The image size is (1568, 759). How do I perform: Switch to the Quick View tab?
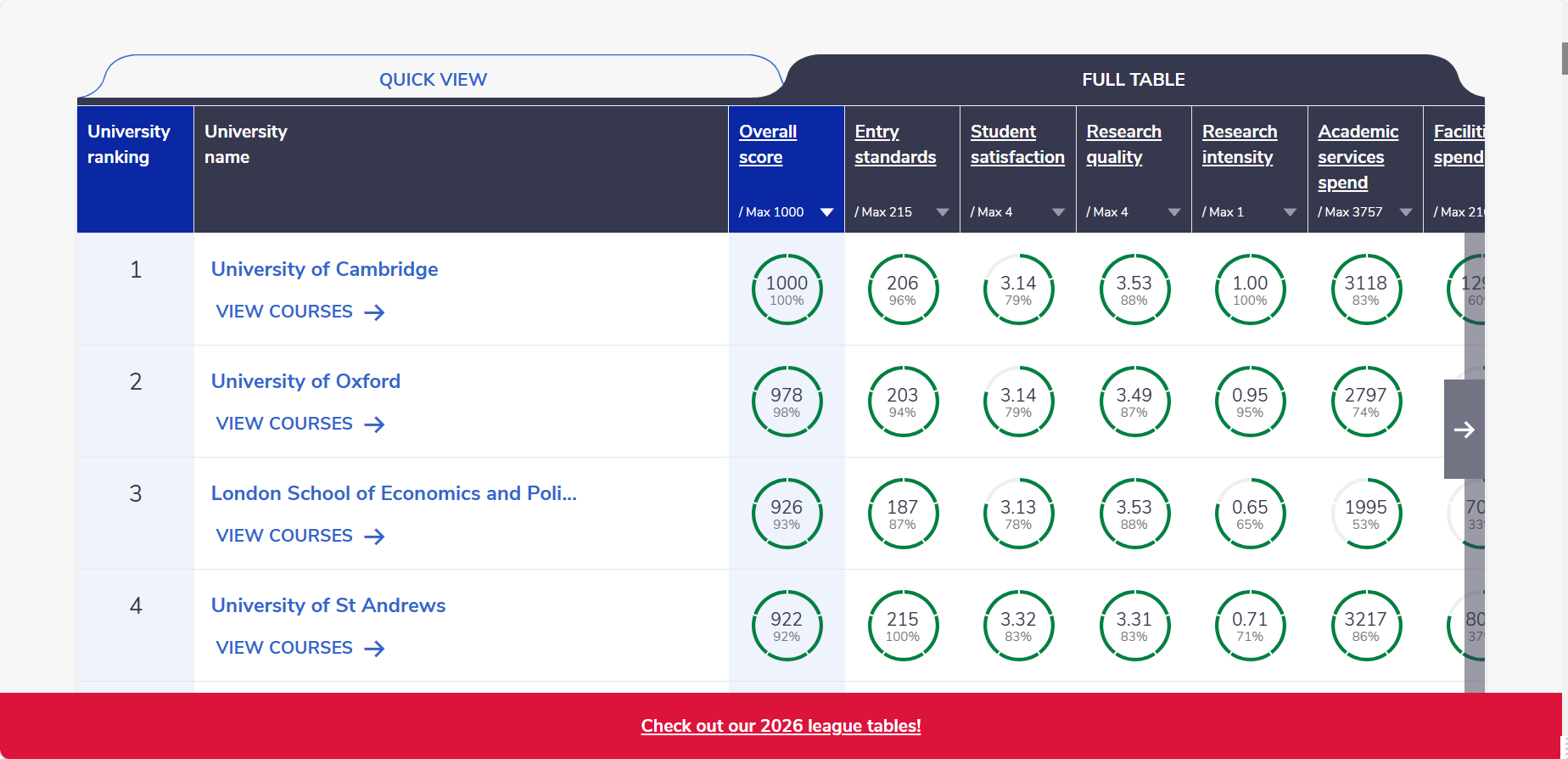pos(433,79)
